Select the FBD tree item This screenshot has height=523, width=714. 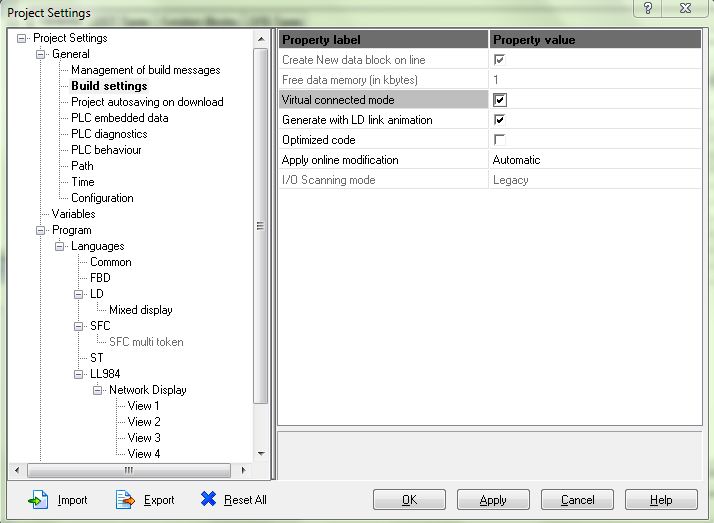pyautogui.click(x=100, y=278)
